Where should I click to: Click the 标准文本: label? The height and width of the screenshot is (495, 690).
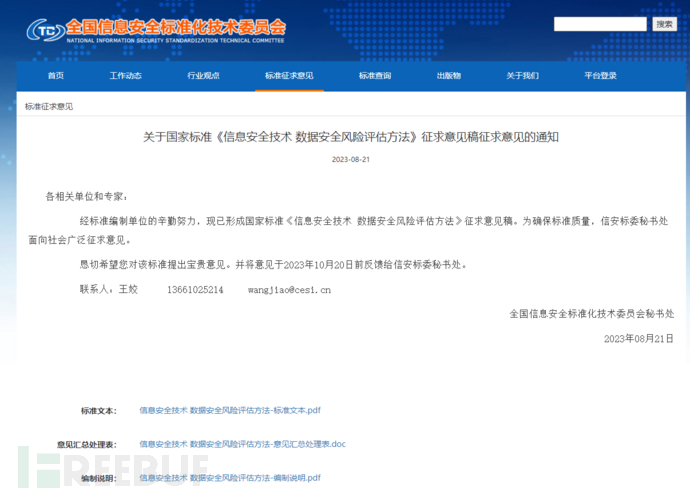99,411
